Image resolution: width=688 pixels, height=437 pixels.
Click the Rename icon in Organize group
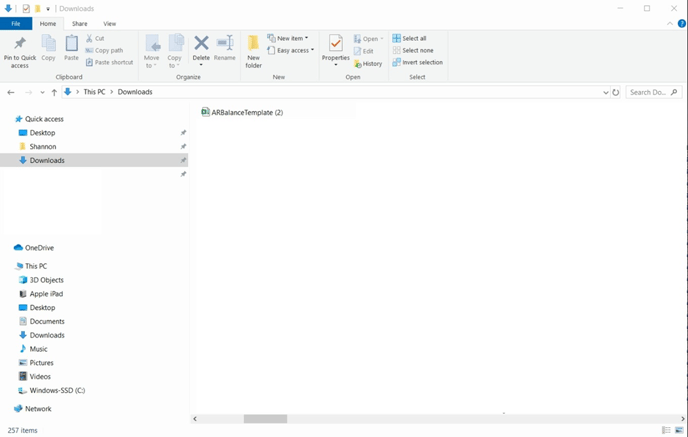[225, 48]
